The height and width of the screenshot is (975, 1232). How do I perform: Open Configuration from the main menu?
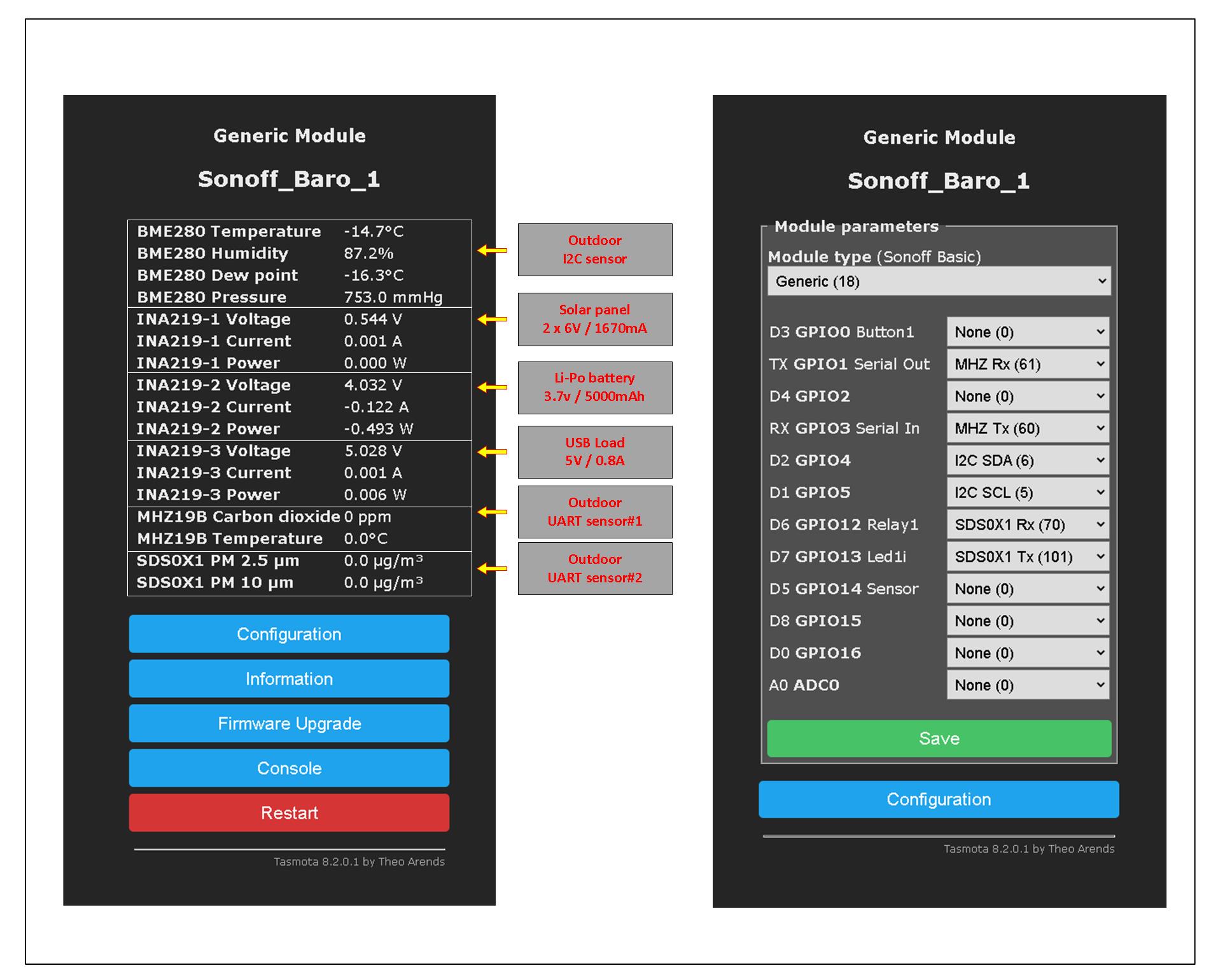tap(289, 634)
